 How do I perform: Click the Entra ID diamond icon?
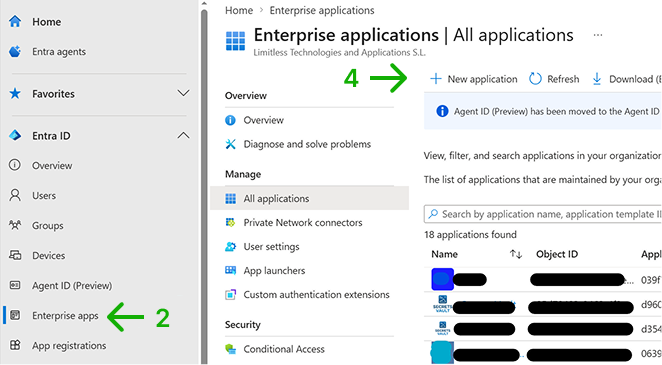click(15, 135)
